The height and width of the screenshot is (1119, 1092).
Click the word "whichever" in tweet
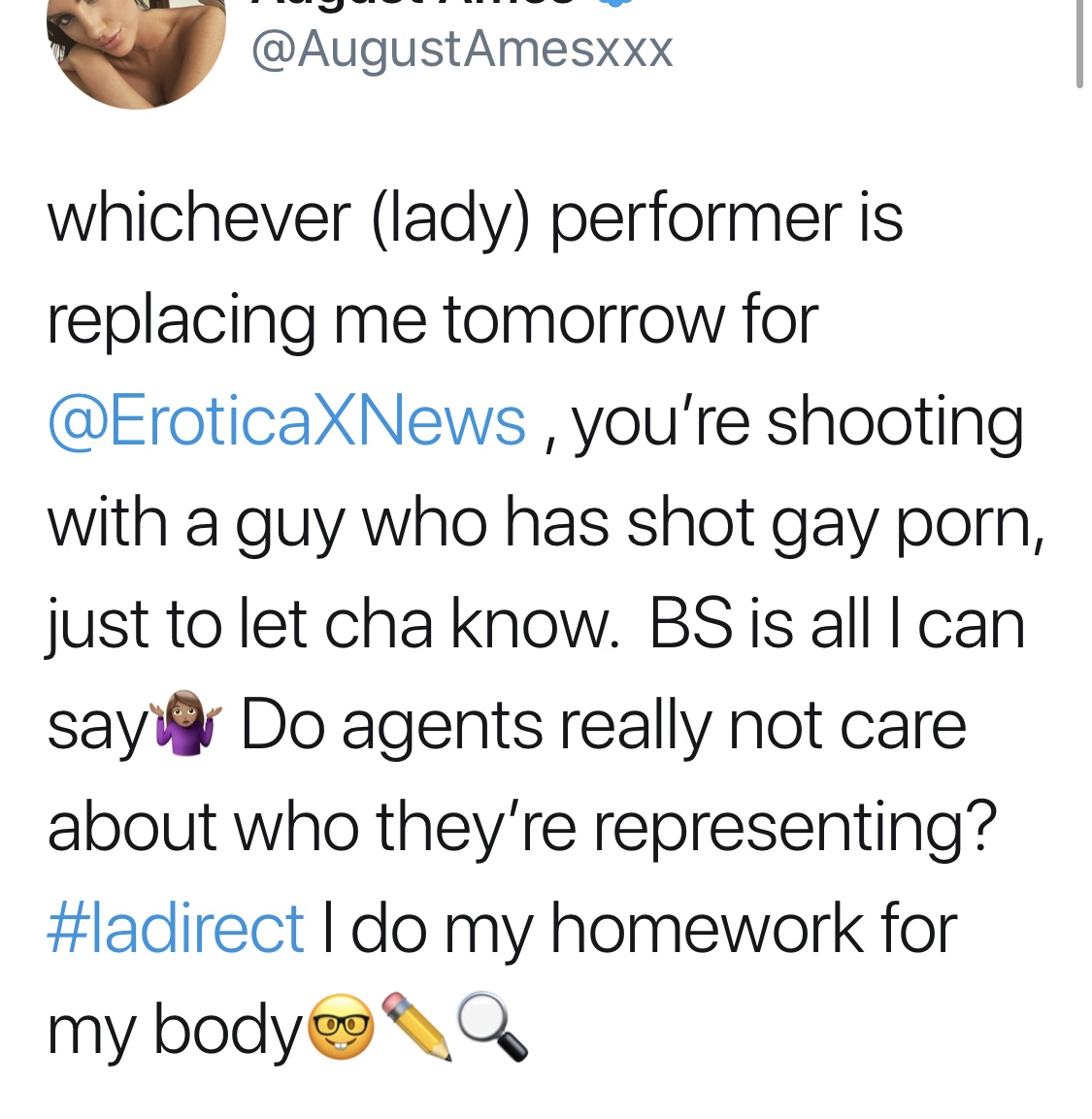point(199,218)
